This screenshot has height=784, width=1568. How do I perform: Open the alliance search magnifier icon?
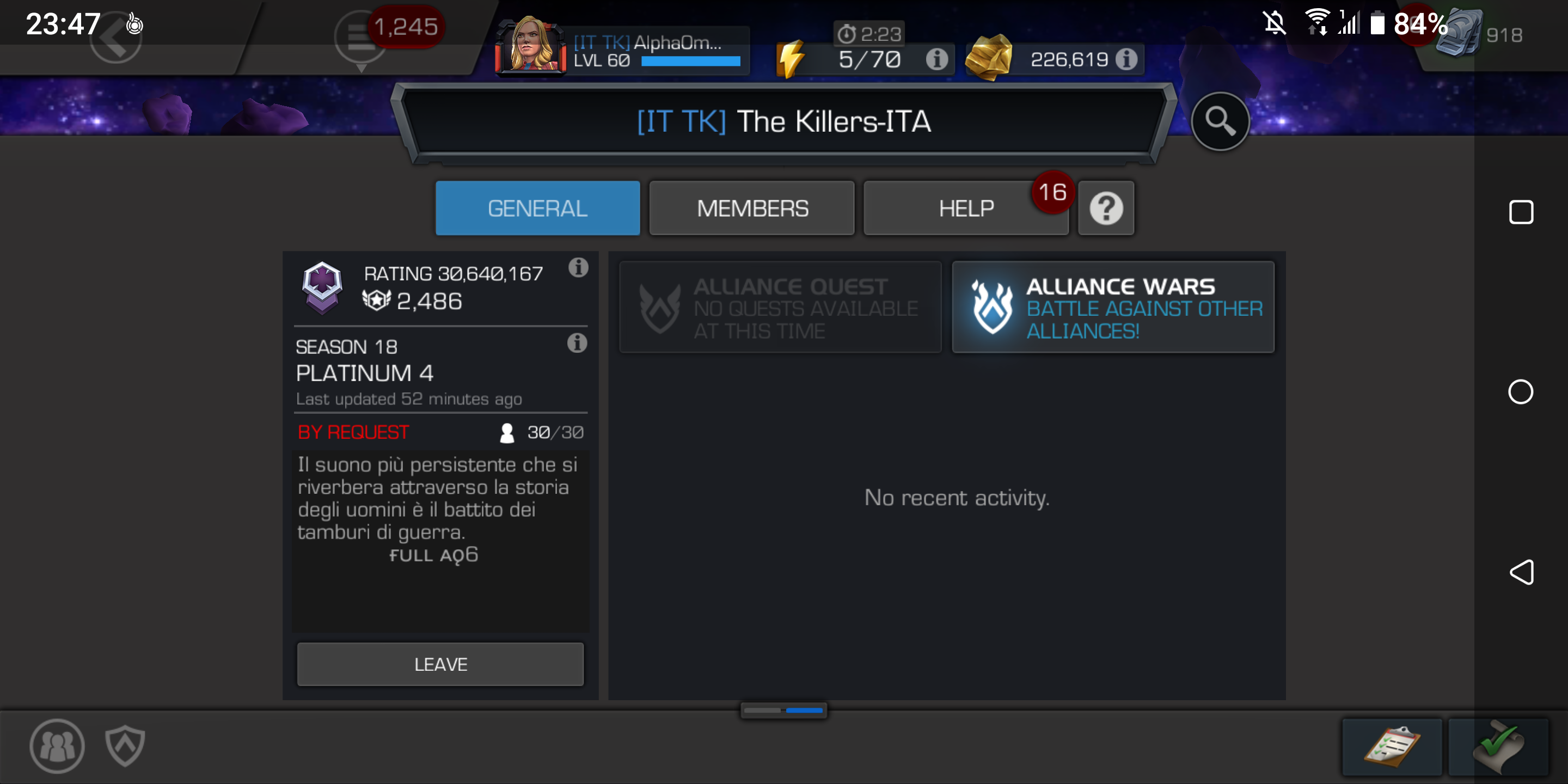tap(1220, 121)
